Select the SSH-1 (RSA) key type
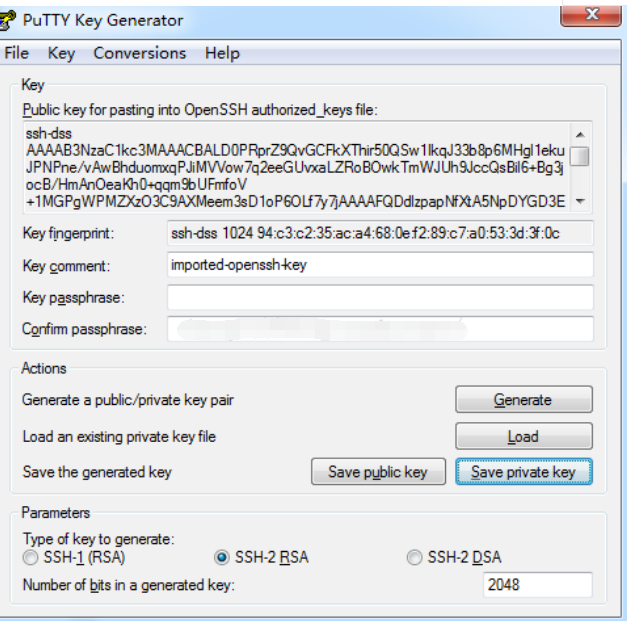Screen dimensions: 627x621 click(x=30, y=558)
